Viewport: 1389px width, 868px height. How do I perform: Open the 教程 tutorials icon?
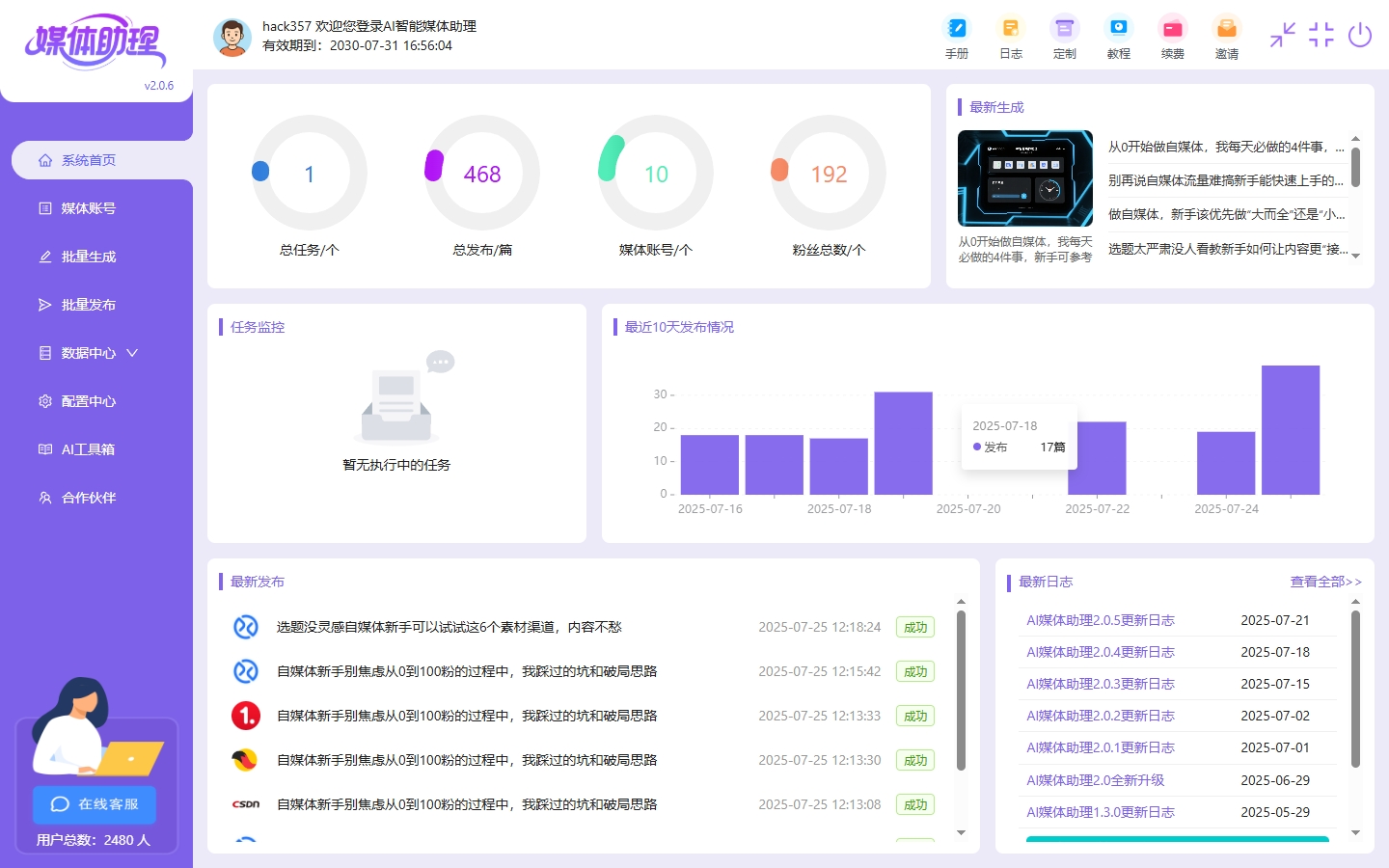pos(1119,37)
